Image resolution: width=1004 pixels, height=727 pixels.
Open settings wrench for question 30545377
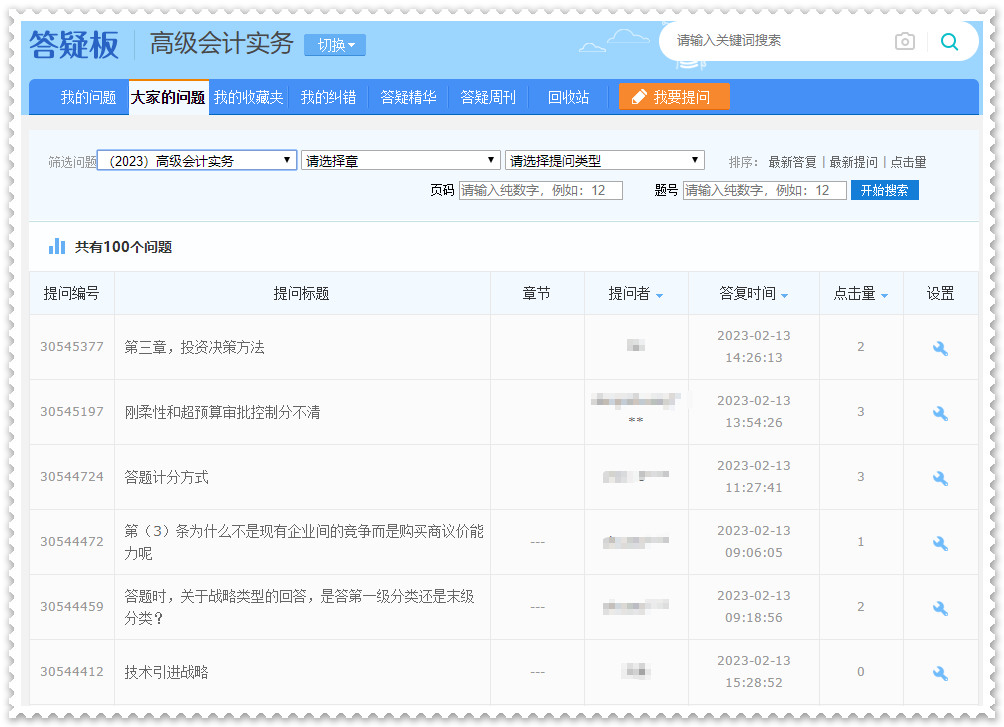point(939,347)
